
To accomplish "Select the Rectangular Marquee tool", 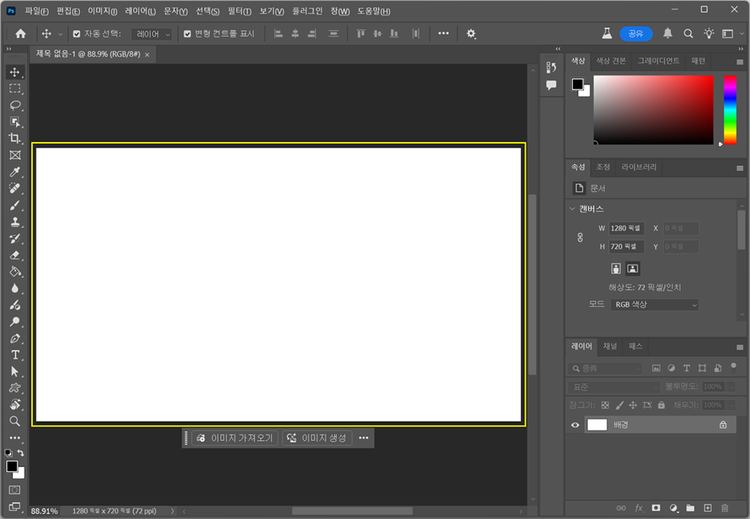I will click(15, 89).
